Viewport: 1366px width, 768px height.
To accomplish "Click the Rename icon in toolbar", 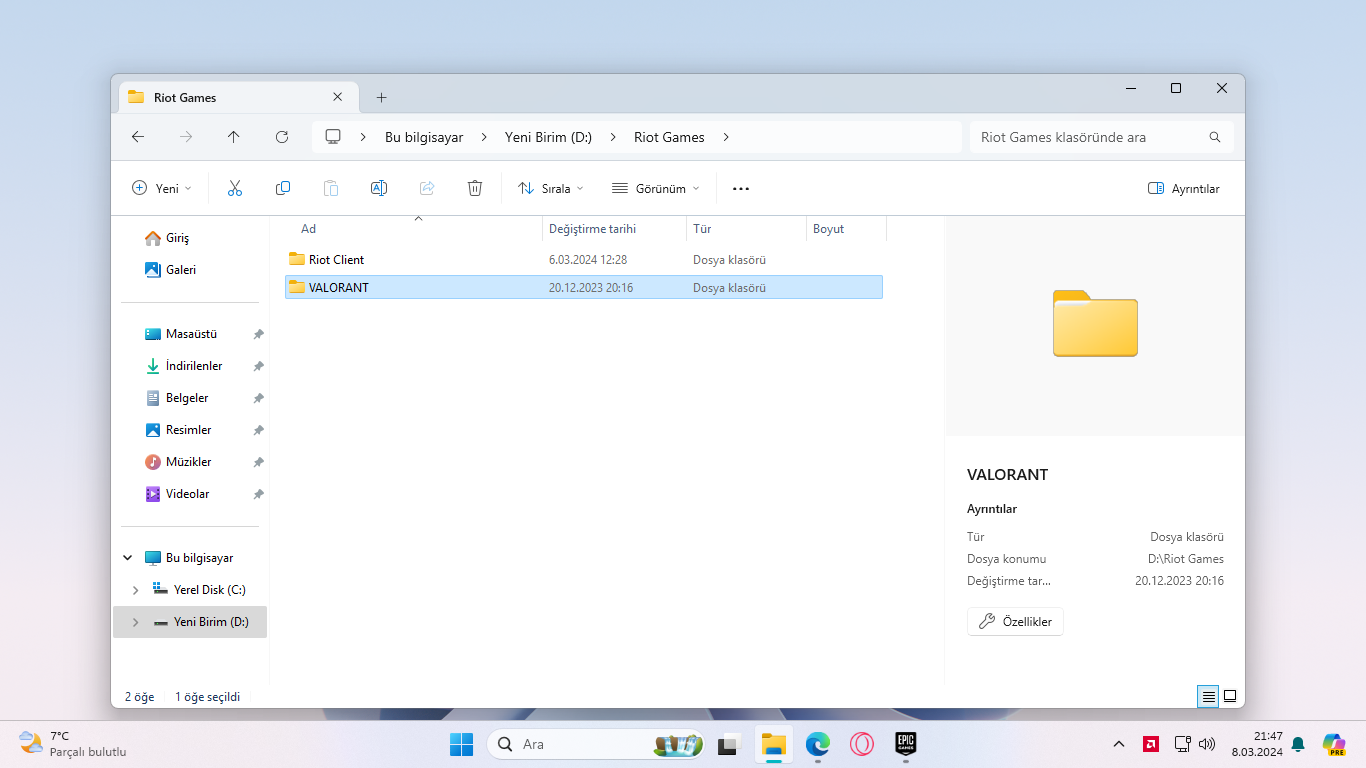I will (x=379, y=188).
